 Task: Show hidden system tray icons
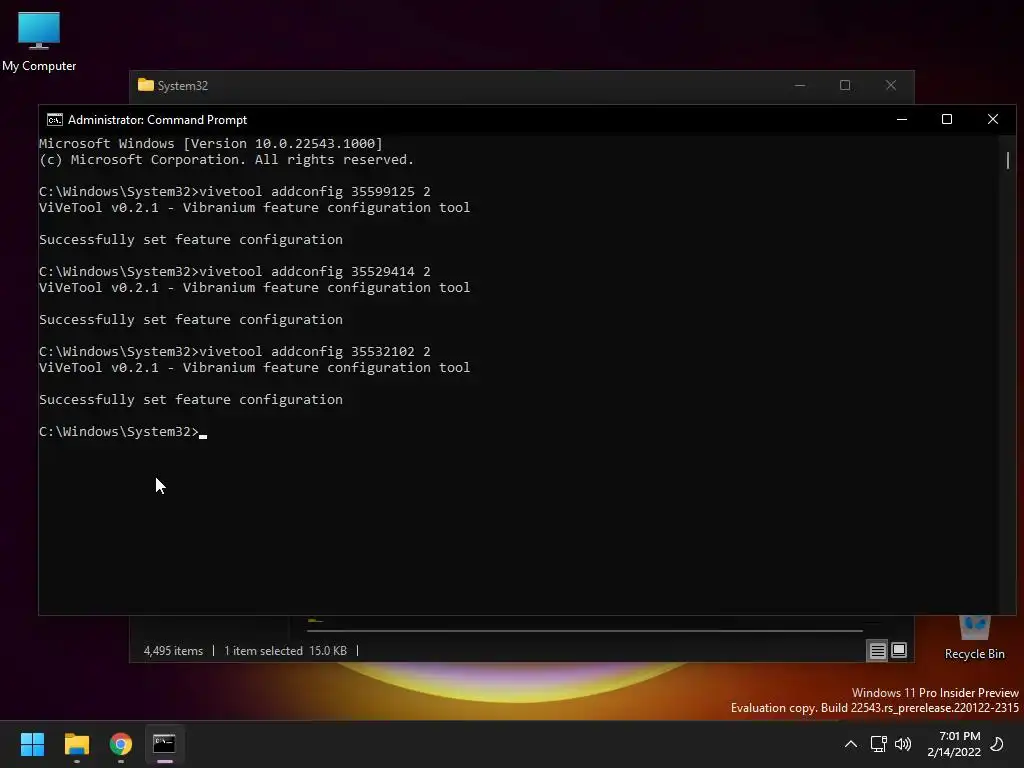click(851, 744)
